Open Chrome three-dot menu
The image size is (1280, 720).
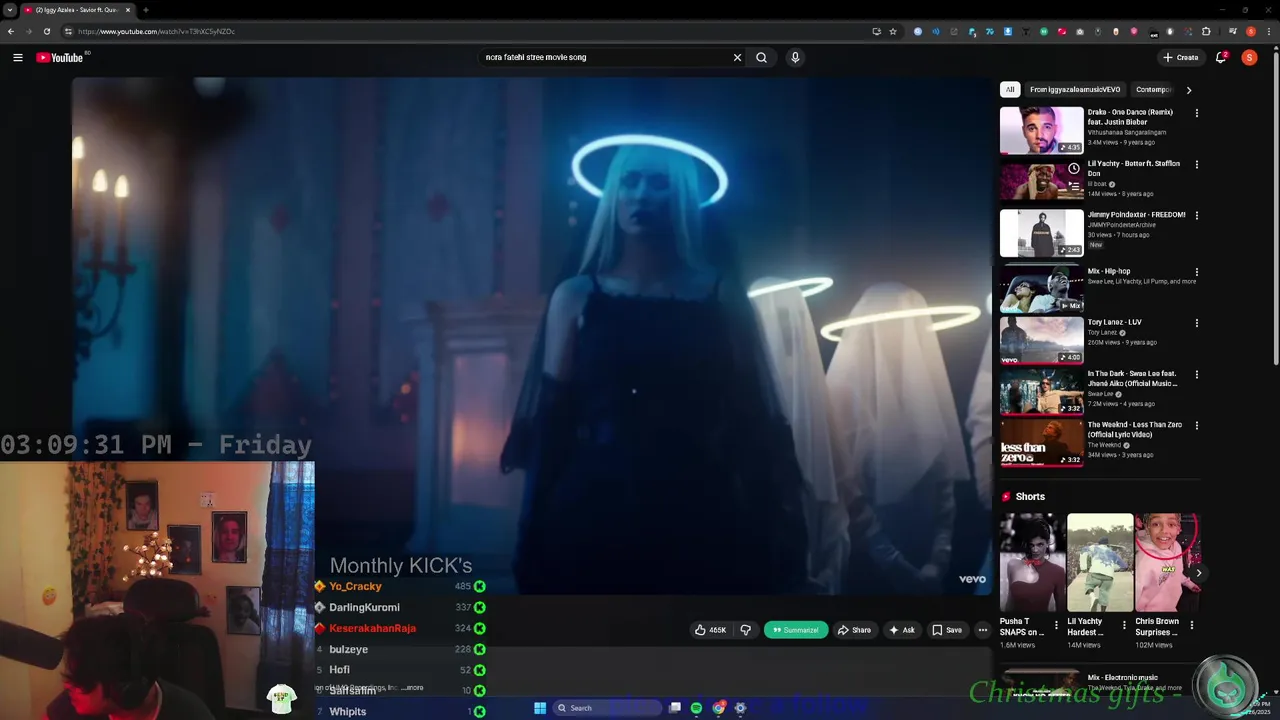point(1269,32)
